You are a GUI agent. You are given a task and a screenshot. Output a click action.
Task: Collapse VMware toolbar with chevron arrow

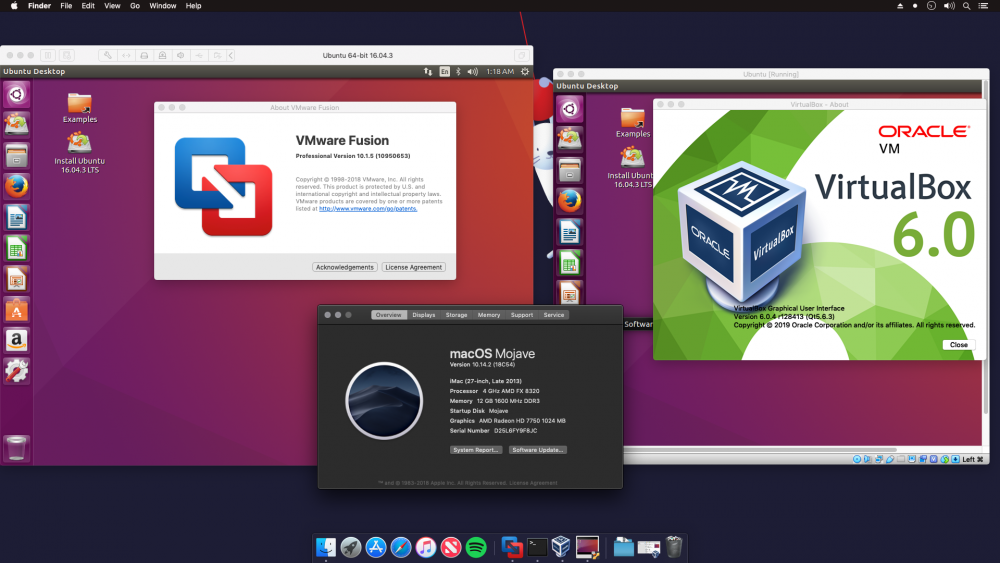pyautogui.click(x=231, y=55)
